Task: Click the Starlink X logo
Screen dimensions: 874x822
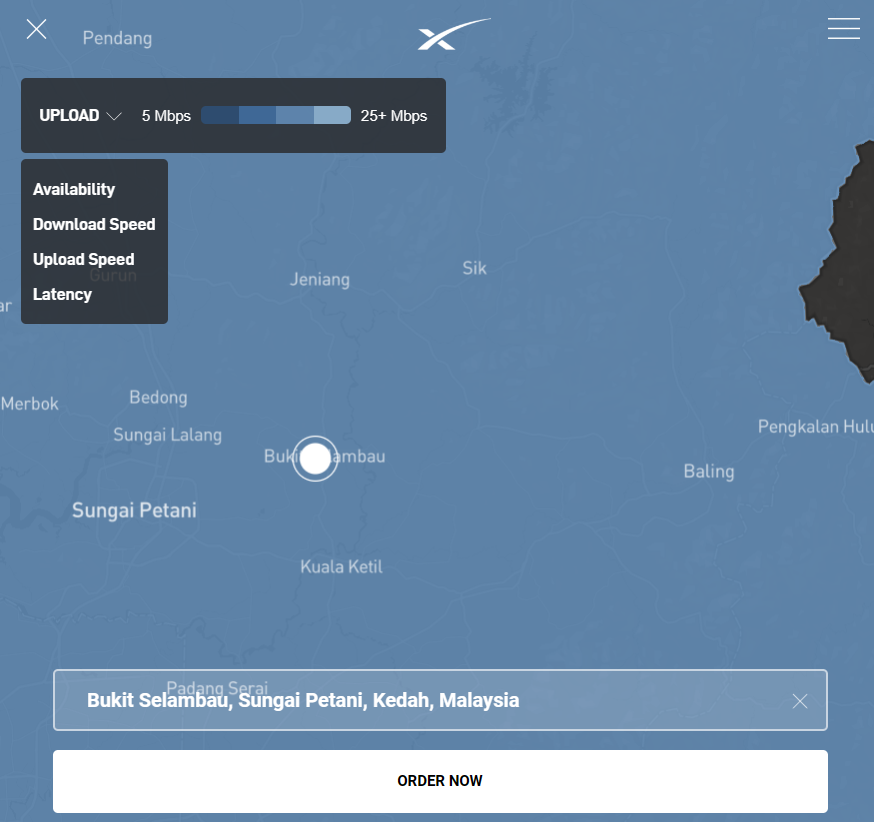Action: click(453, 34)
